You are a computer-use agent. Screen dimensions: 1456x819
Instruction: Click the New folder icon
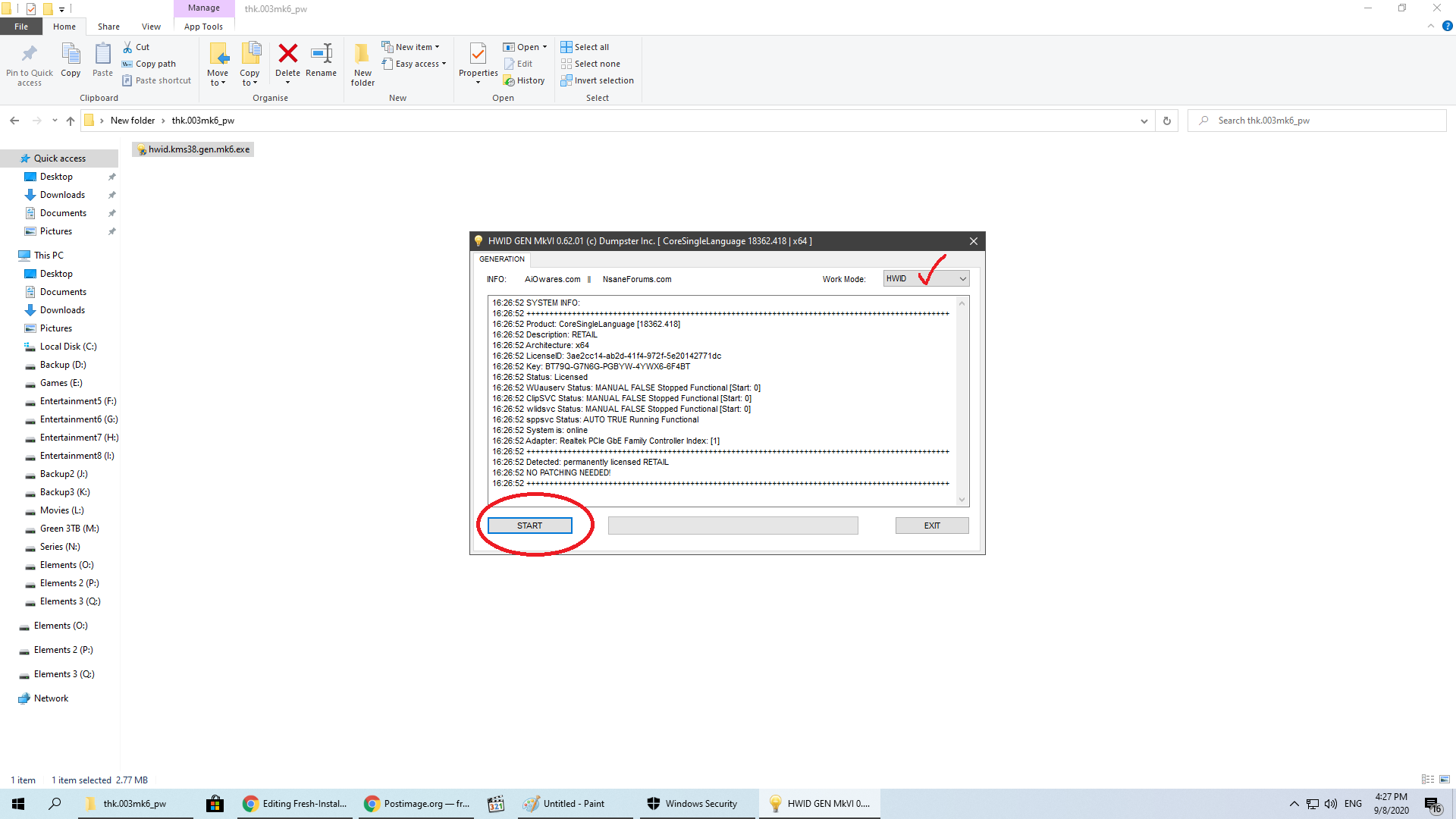pos(362,55)
